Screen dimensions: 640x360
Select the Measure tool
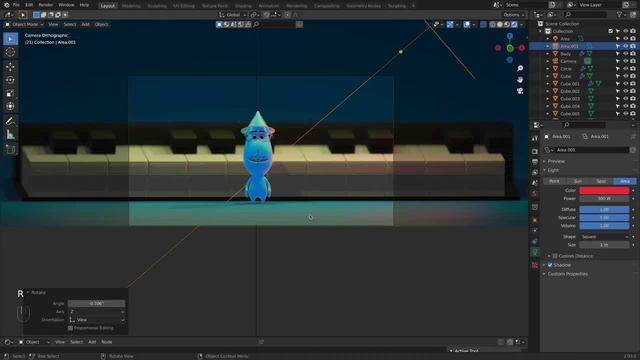pos(10,134)
